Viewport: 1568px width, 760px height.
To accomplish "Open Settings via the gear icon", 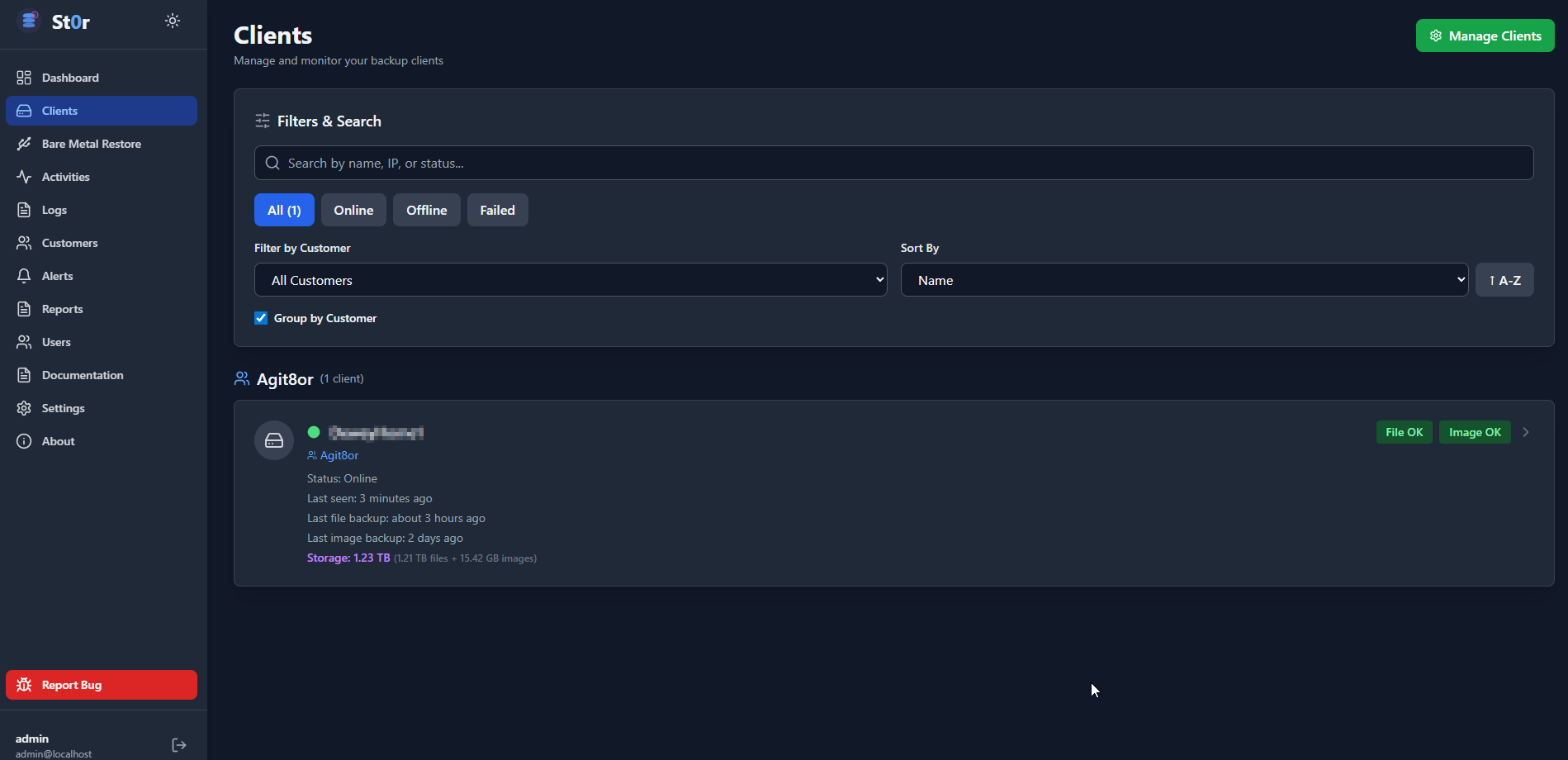I will 24,407.
